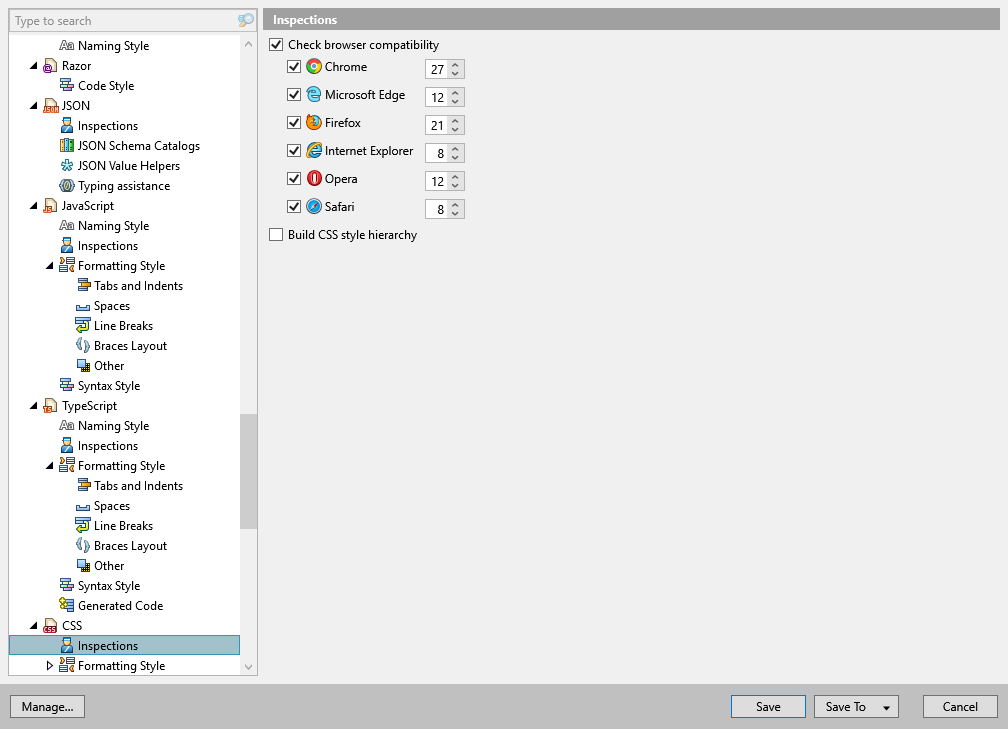Open JavaScript Line Breaks page

click(x=123, y=326)
